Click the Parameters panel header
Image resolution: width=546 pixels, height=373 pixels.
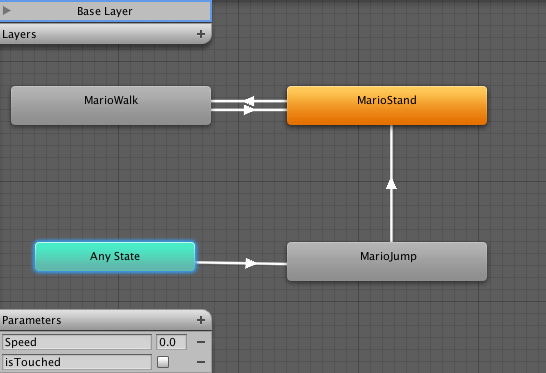coord(105,320)
